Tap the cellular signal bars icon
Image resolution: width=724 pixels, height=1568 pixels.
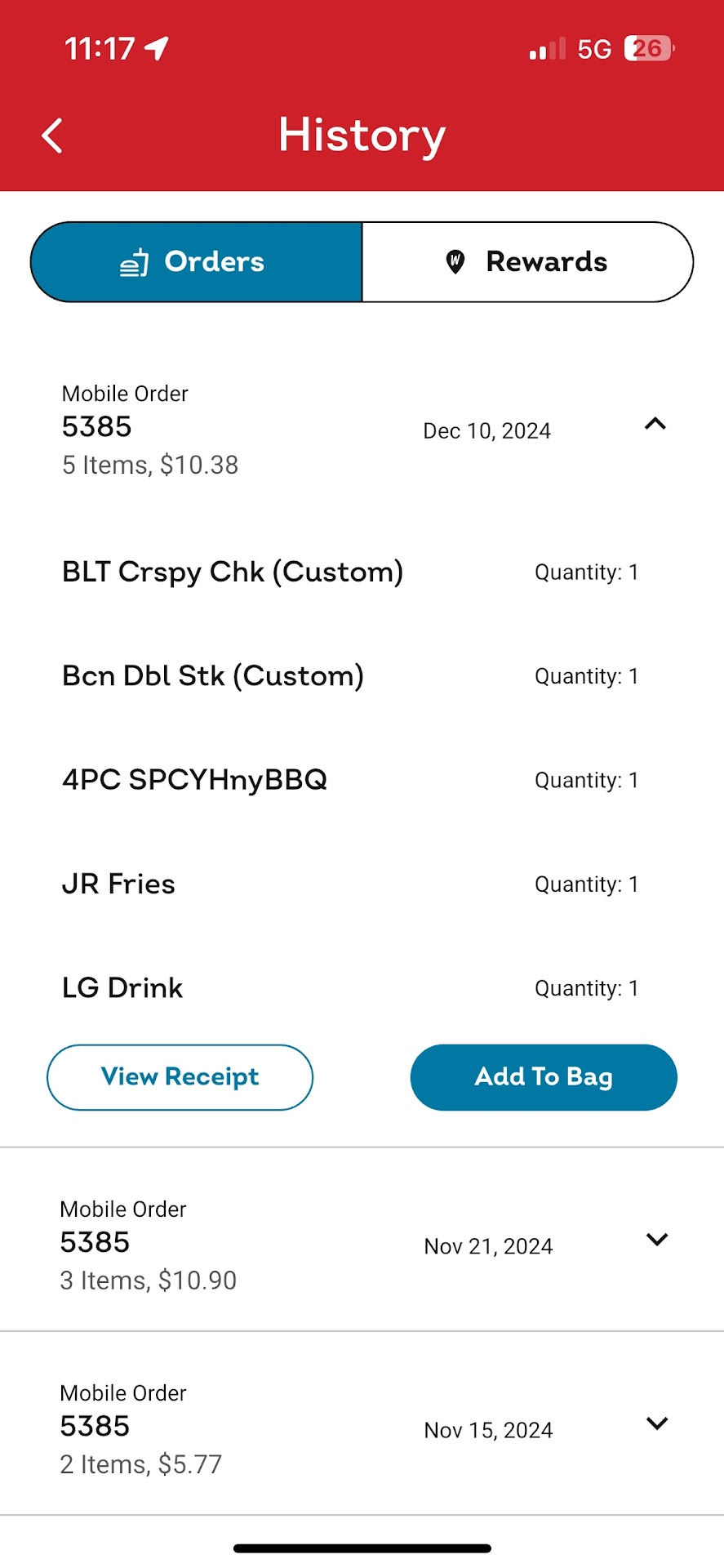tap(547, 50)
